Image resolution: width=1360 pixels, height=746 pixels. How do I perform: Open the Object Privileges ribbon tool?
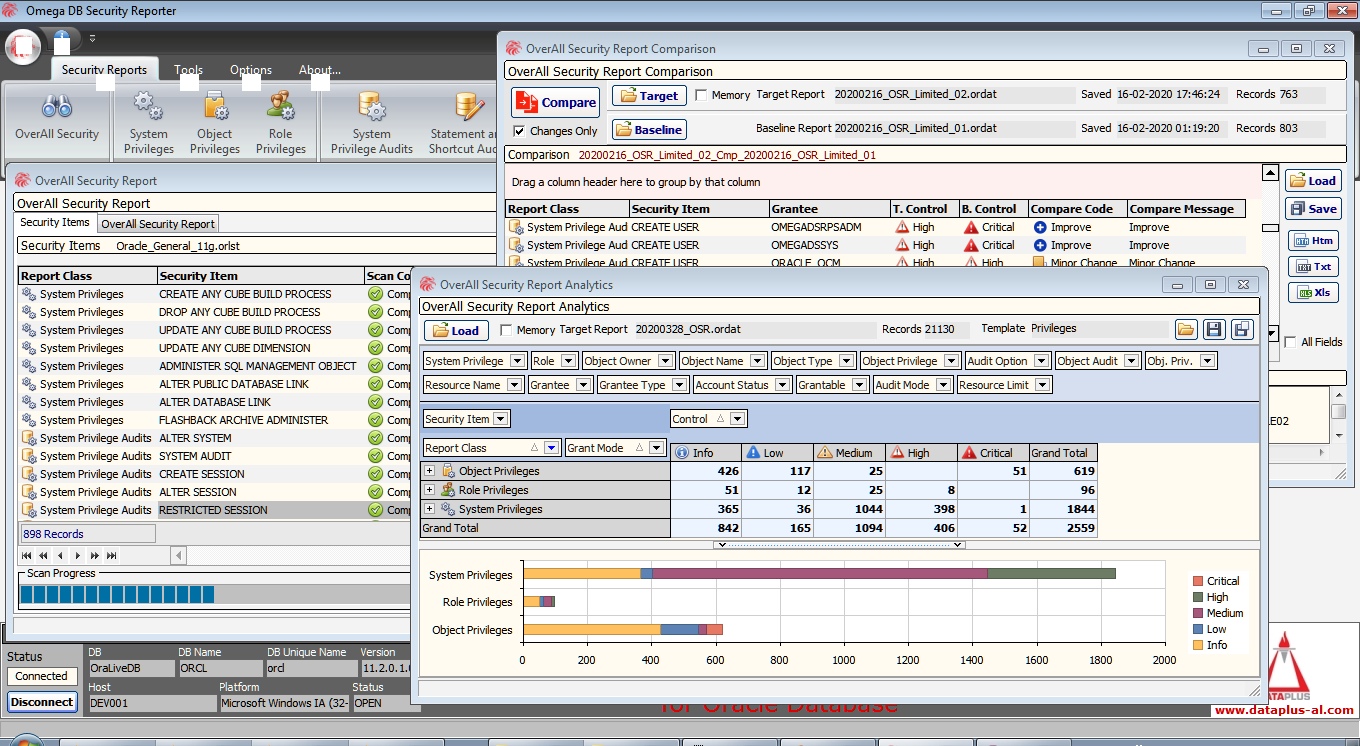215,124
